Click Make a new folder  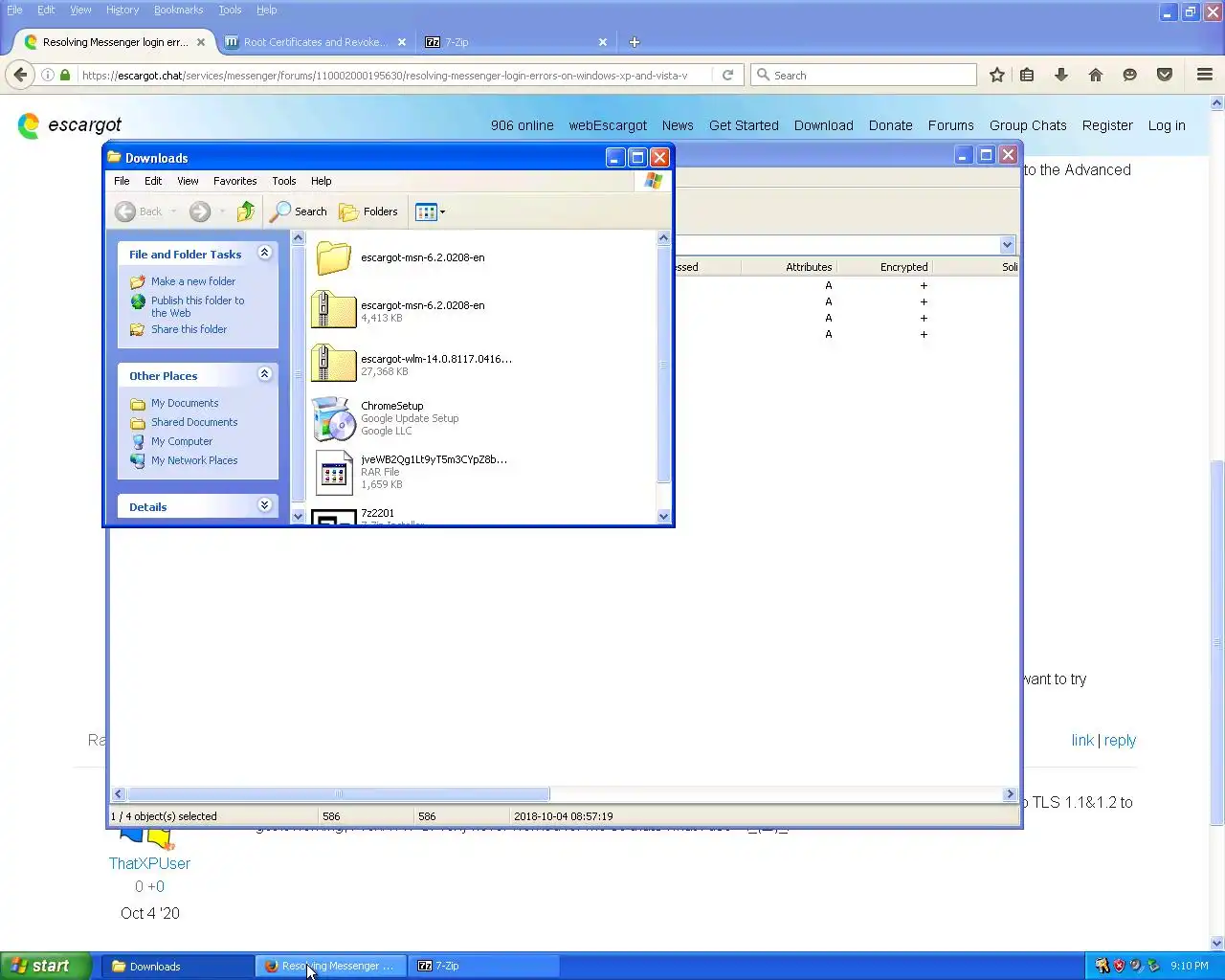(183, 281)
